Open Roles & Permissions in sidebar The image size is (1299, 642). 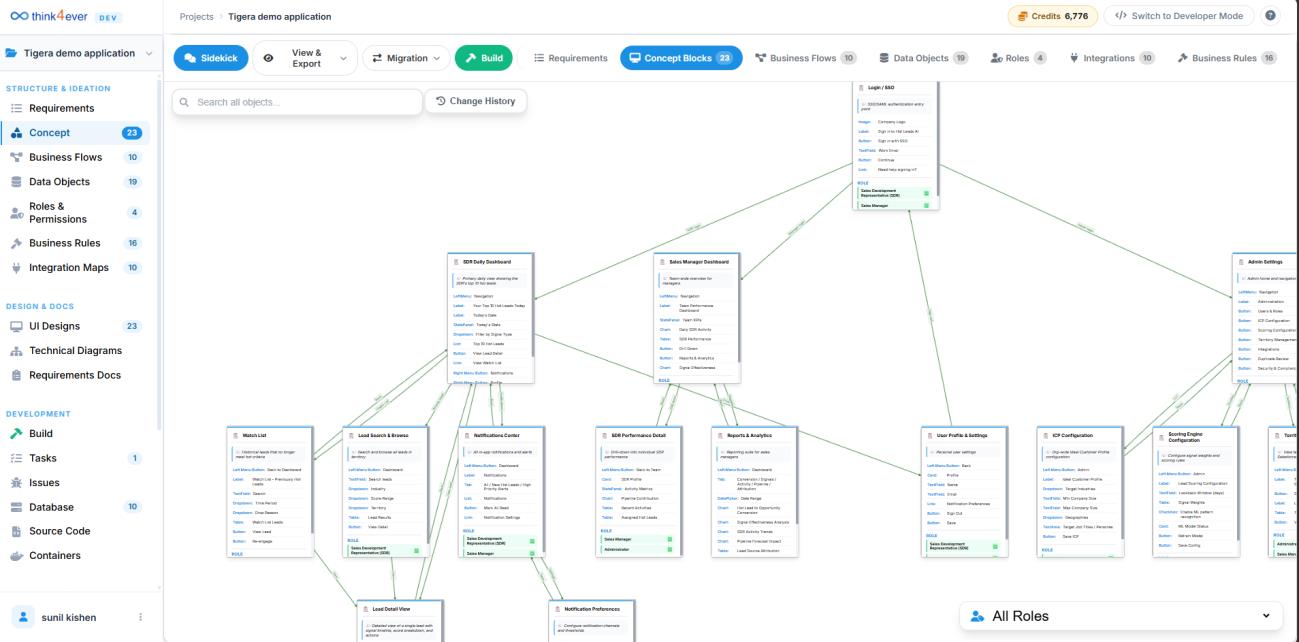pos(77,212)
